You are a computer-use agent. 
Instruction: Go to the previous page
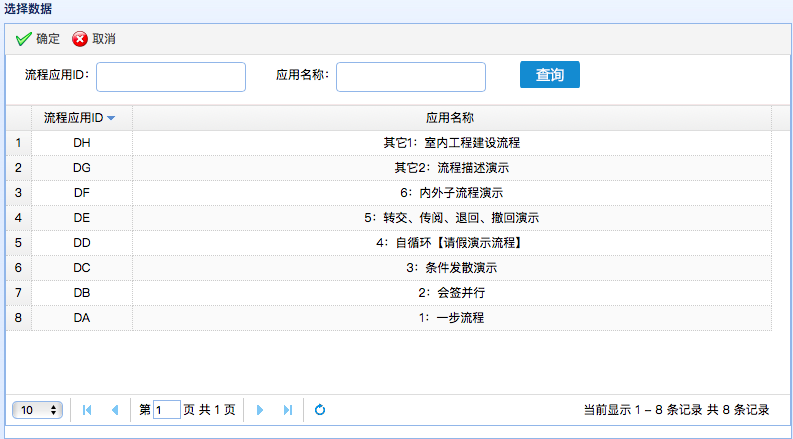tap(115, 410)
